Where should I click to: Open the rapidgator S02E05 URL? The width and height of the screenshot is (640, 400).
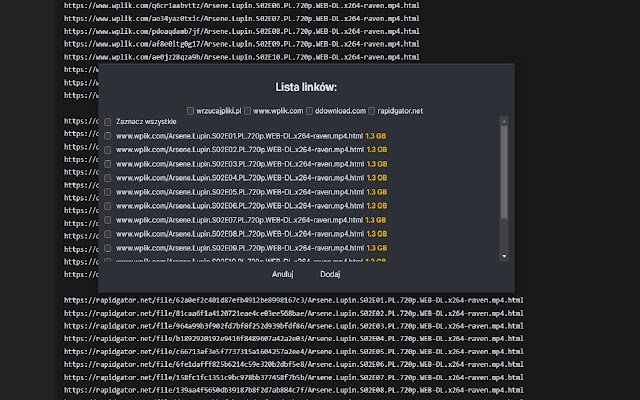click(293, 351)
